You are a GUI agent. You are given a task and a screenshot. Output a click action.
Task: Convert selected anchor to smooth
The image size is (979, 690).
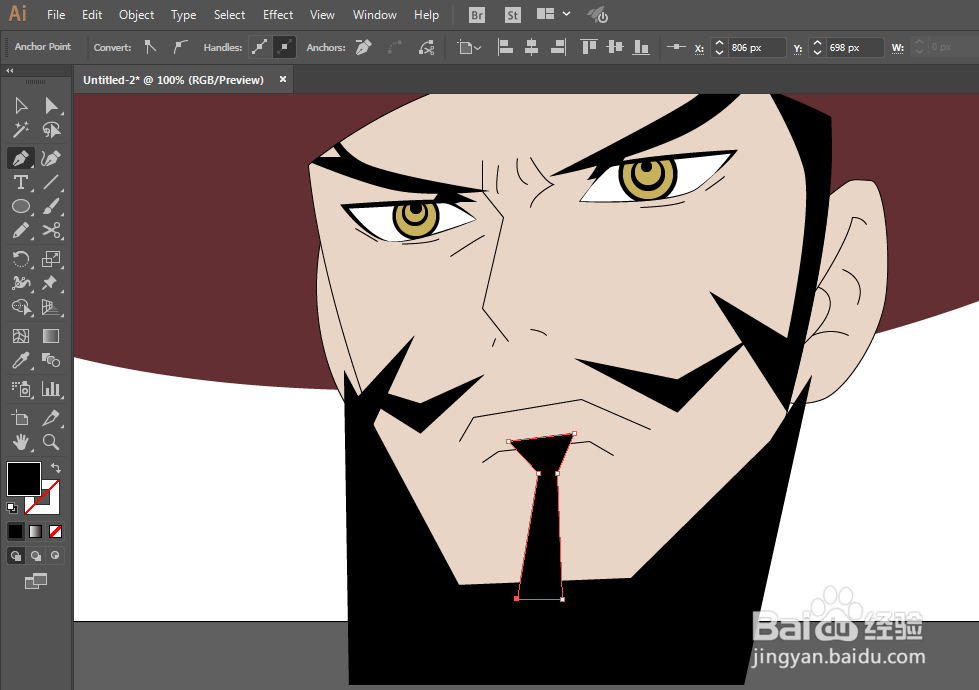(180, 47)
